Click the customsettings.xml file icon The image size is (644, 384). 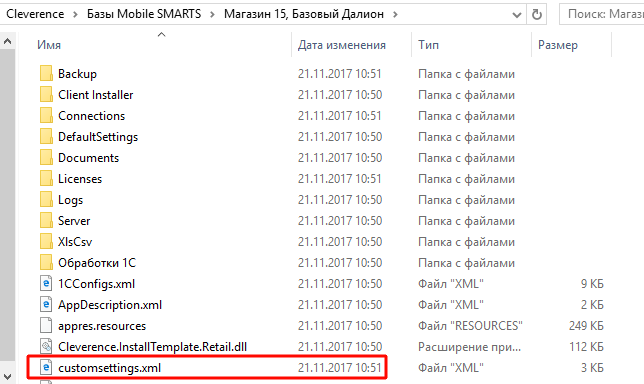tap(46, 367)
